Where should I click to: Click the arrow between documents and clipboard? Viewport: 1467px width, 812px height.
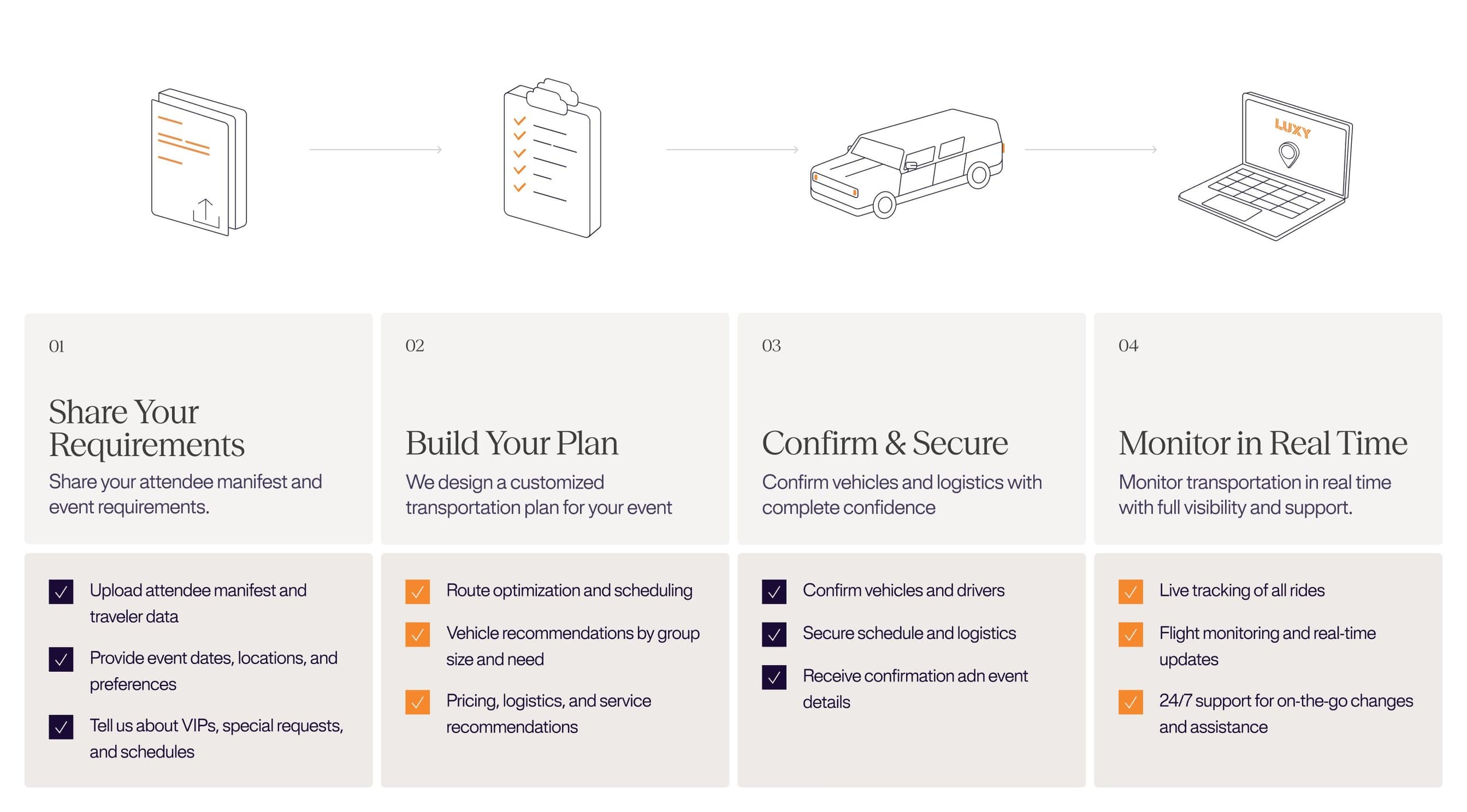(x=375, y=150)
